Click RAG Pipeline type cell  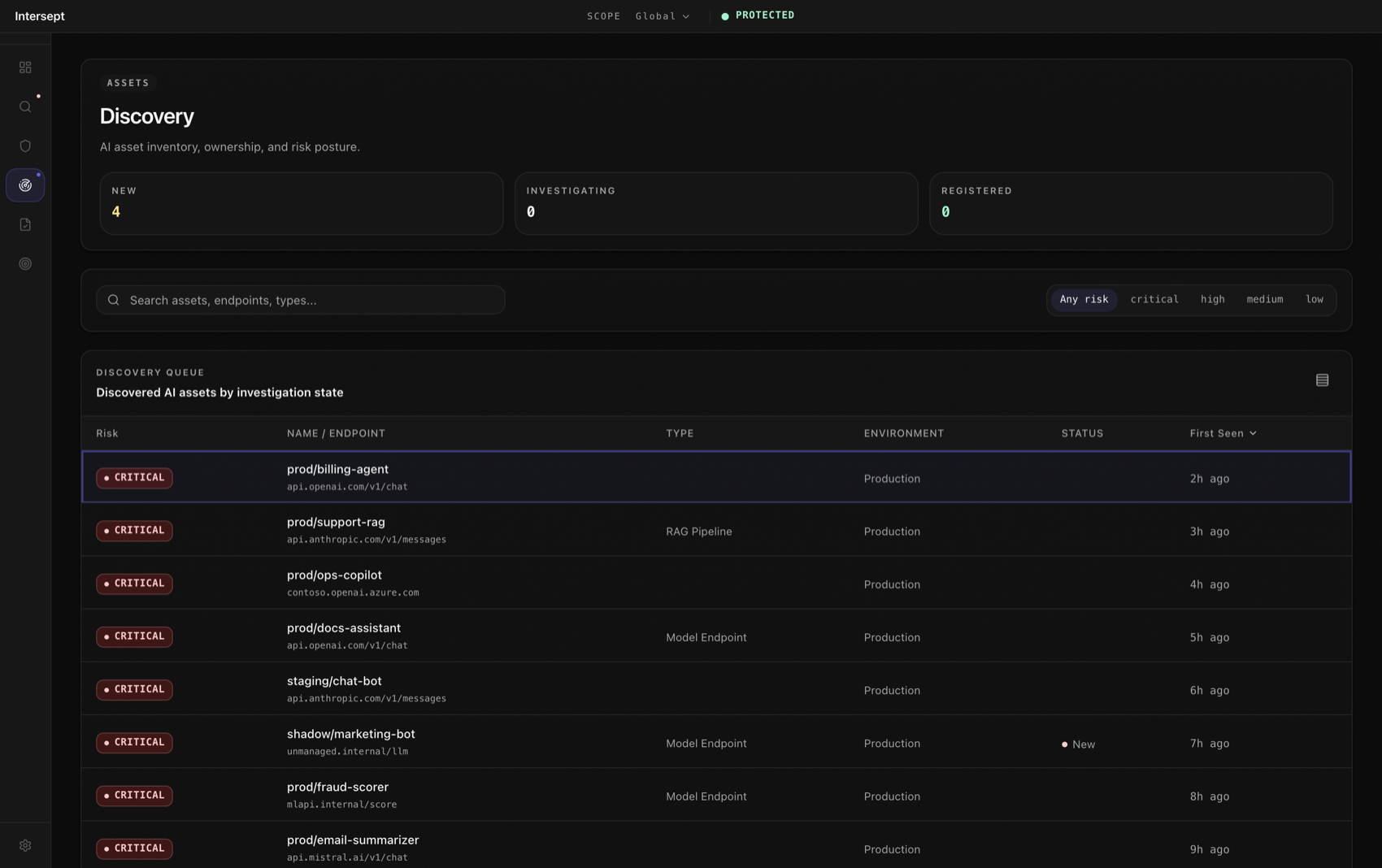coord(698,532)
